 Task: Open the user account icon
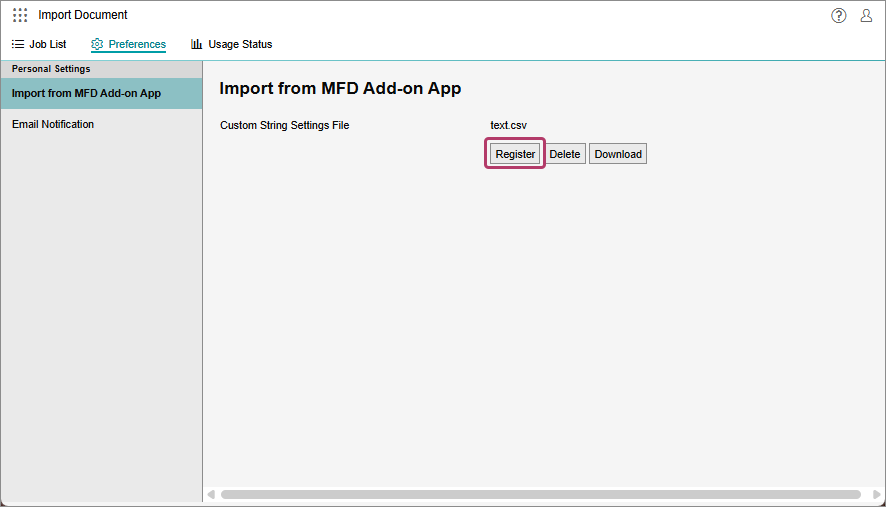pos(866,15)
